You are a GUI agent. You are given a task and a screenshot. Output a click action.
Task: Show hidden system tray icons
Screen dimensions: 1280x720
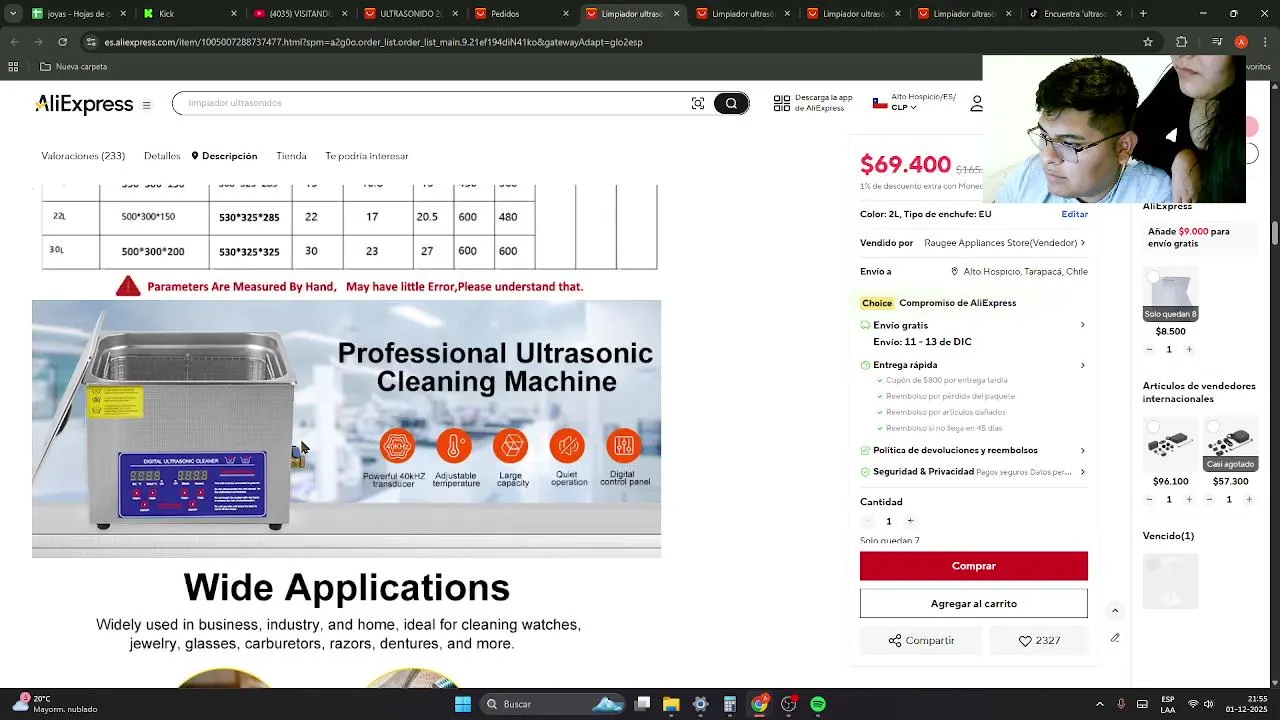1100,704
